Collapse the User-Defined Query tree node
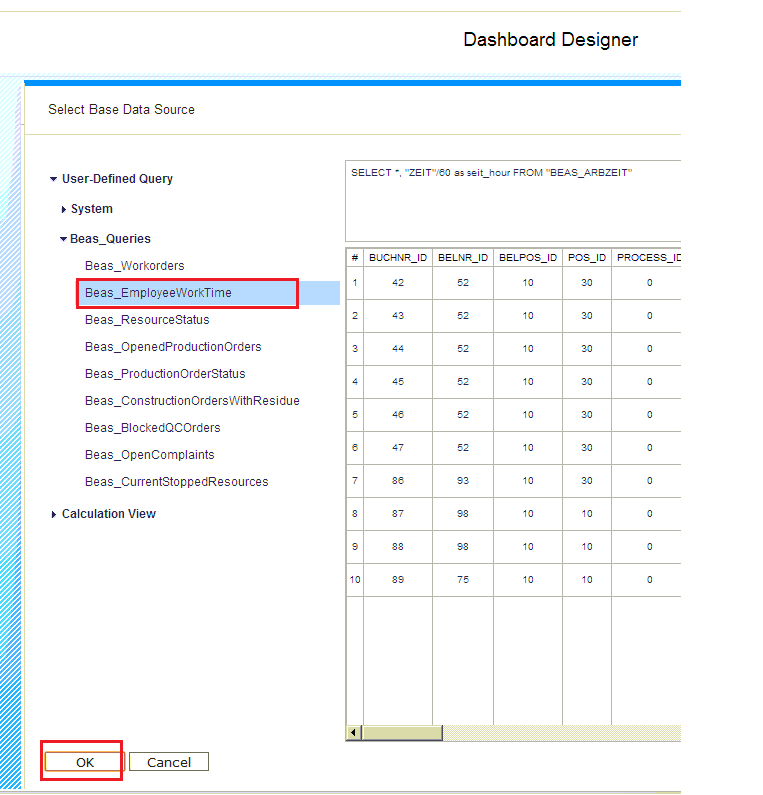763x795 pixels. pos(54,180)
